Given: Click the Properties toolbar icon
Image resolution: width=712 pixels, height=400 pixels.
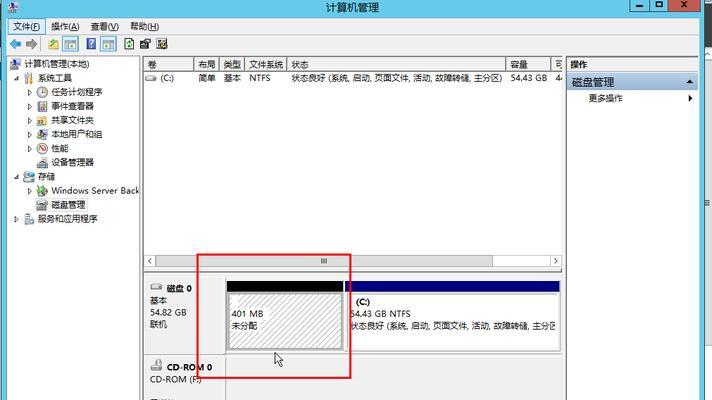Looking at the screenshot, I should pyautogui.click(x=145, y=44).
